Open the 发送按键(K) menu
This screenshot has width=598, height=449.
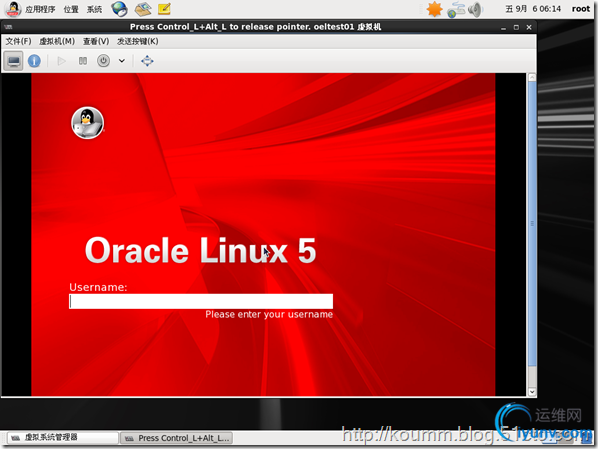(137, 41)
